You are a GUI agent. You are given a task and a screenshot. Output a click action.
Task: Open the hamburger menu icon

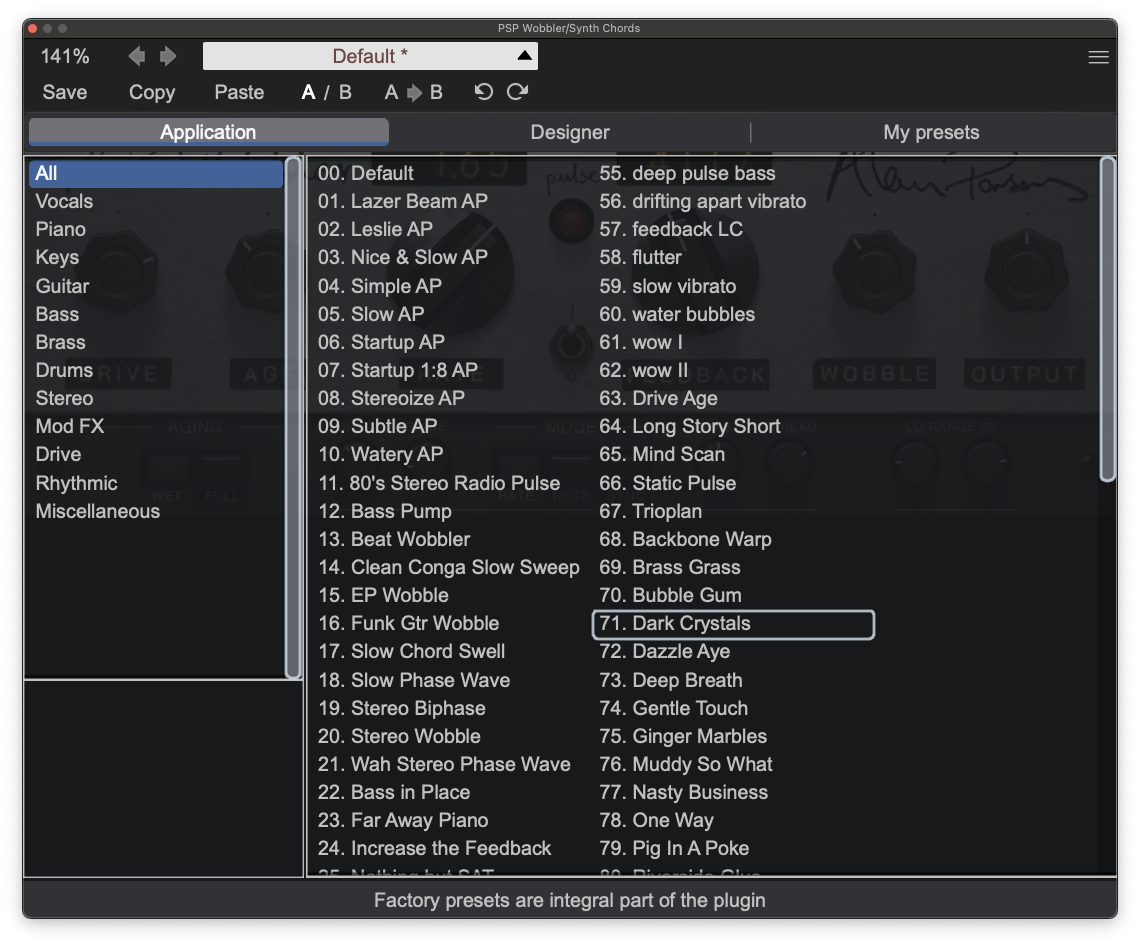point(1098,57)
